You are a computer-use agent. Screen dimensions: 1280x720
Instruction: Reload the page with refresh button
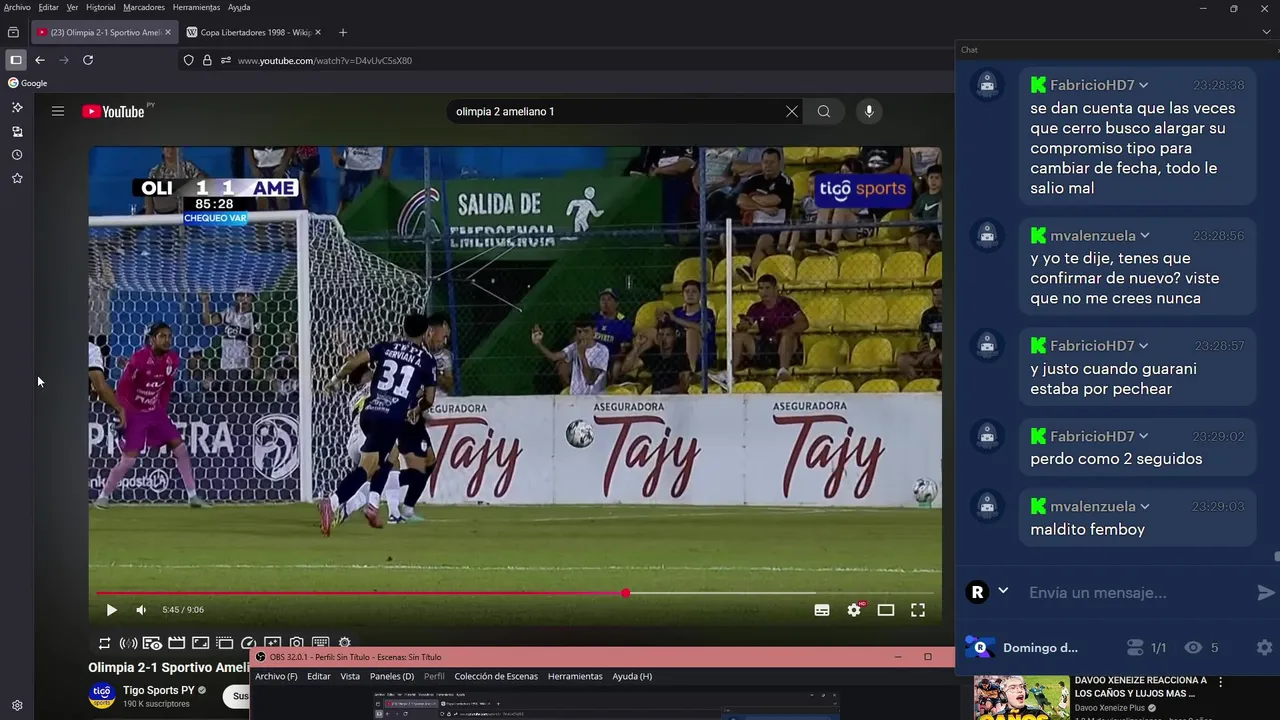88,60
